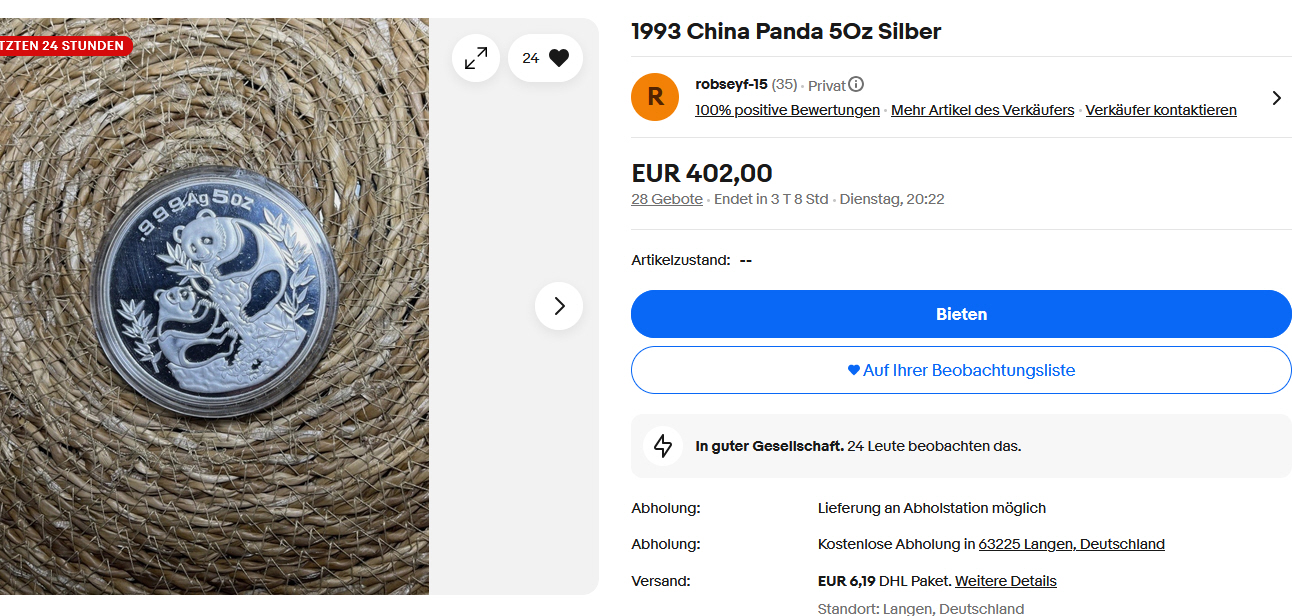Click Verkäufer kontaktieren link
The image size is (1292, 616).
click(1160, 110)
